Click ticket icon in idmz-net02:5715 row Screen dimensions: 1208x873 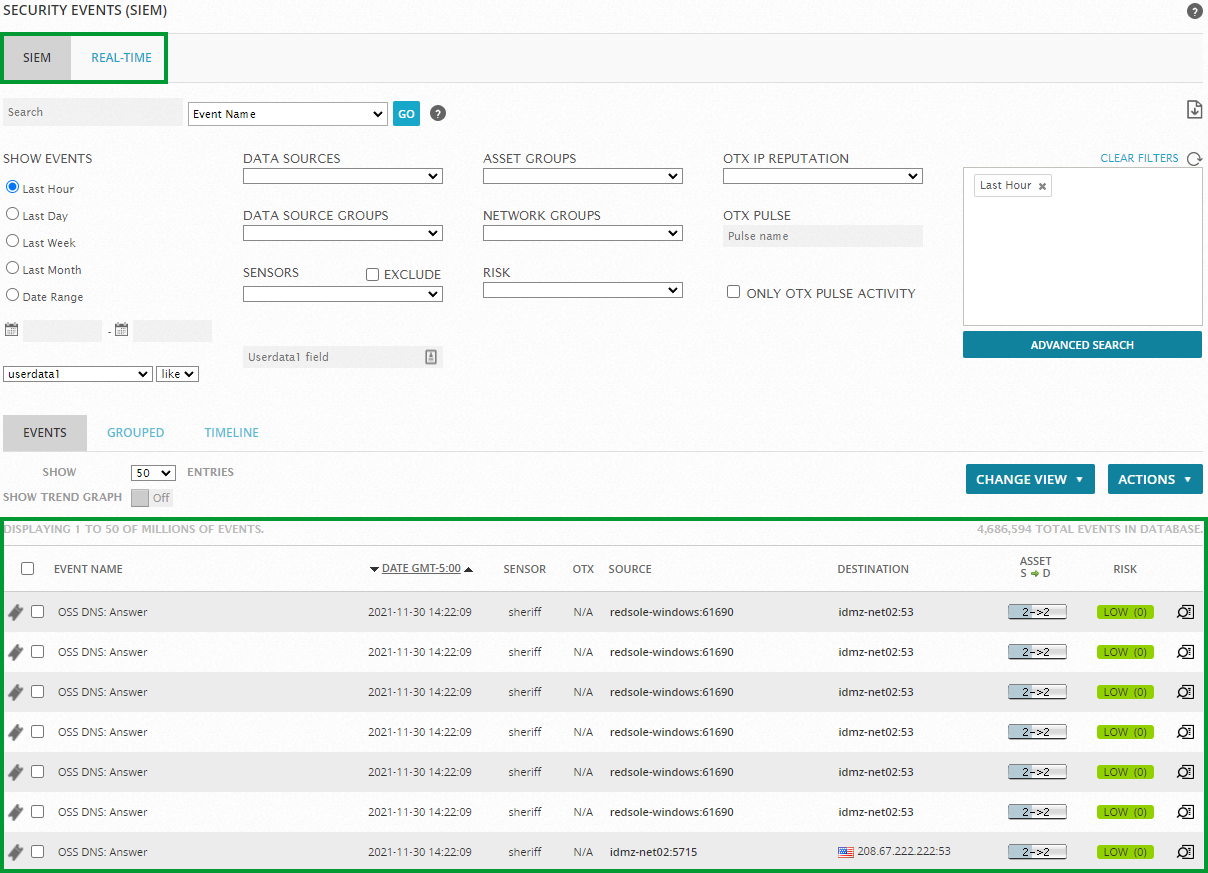click(15, 852)
